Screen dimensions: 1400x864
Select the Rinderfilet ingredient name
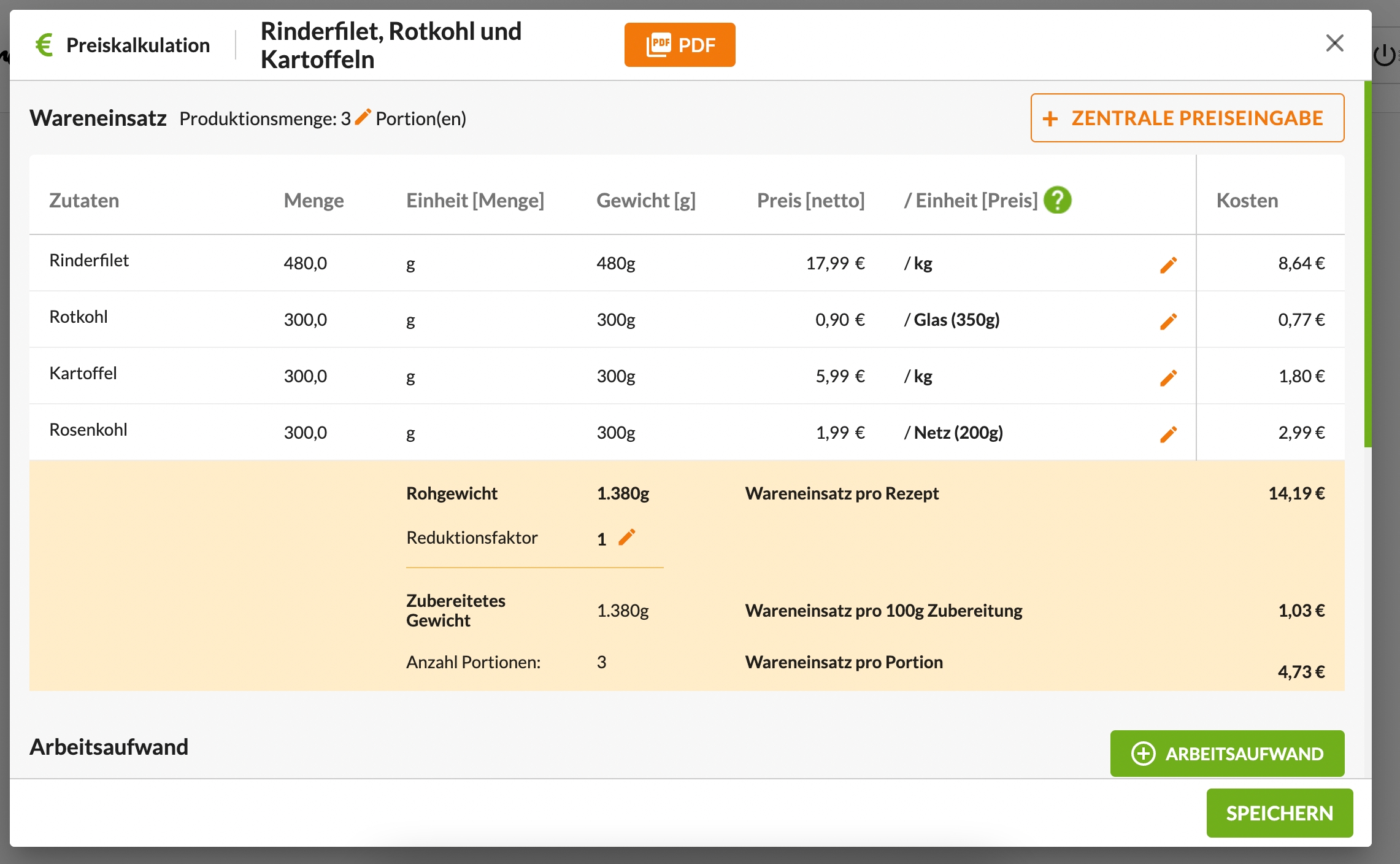(x=89, y=260)
